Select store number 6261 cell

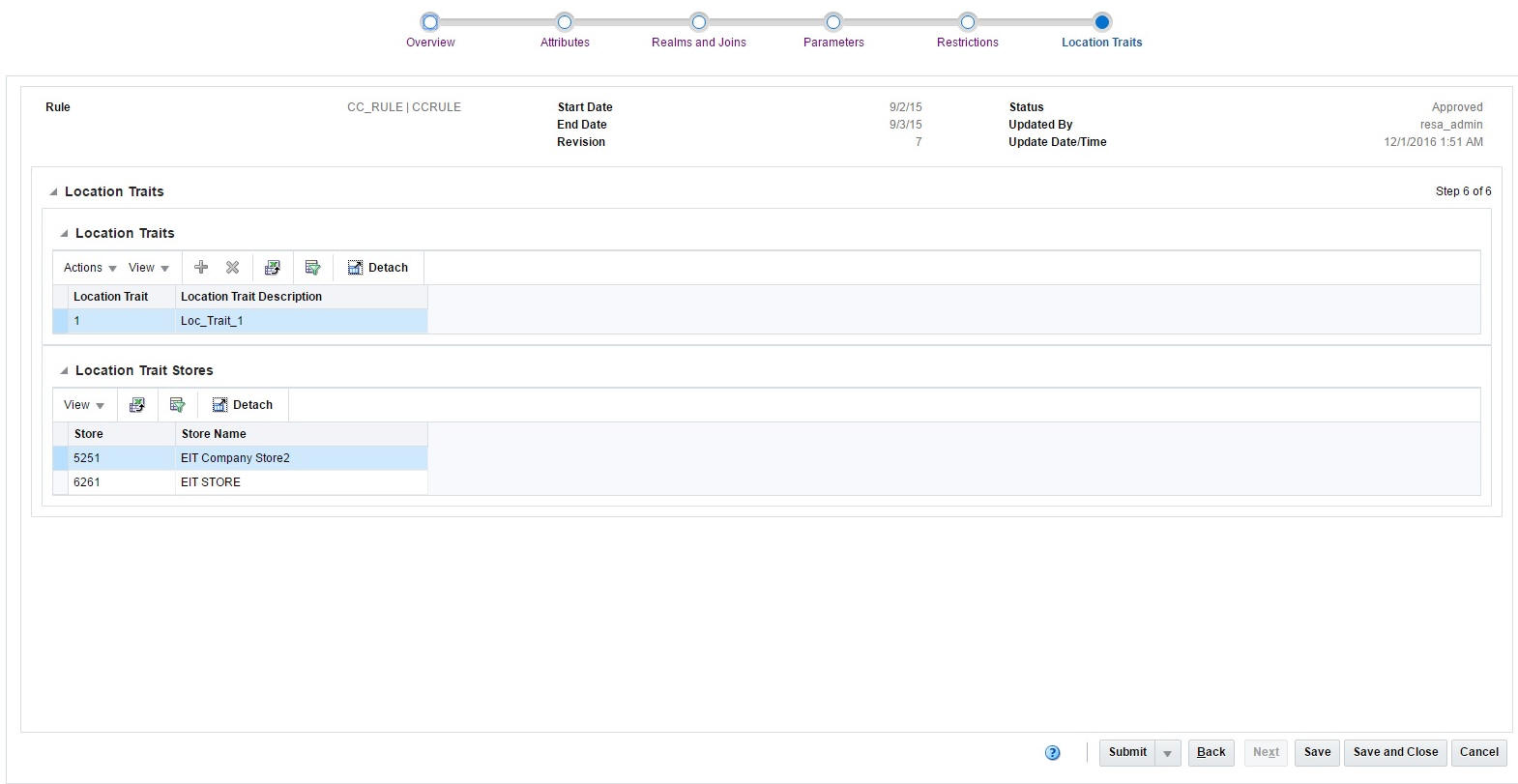(122, 482)
